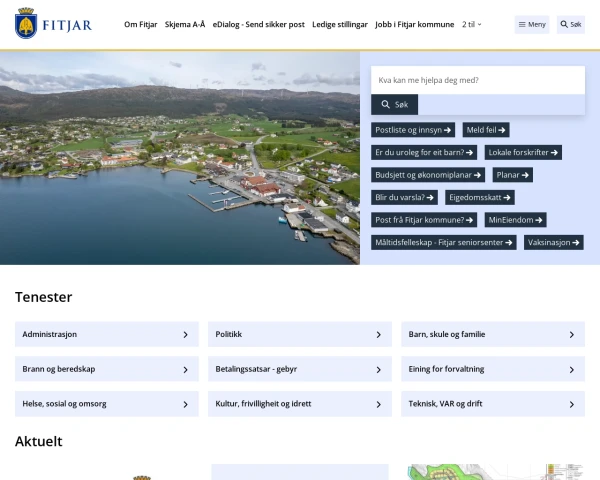Select Skjema A-Å in the navigation bar

(x=184, y=24)
